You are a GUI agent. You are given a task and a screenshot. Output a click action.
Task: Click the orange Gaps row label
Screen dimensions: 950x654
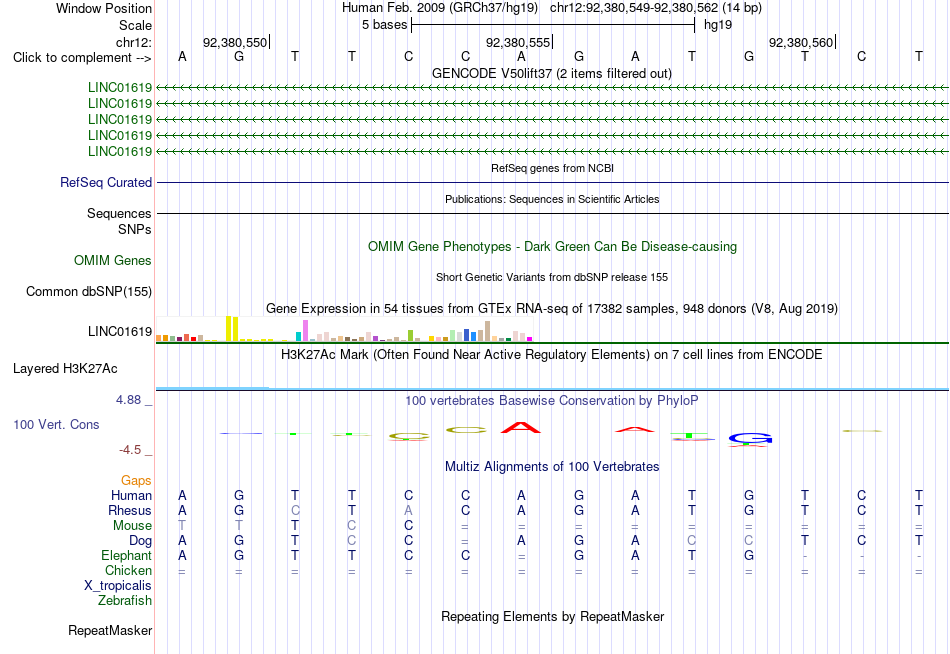(x=136, y=481)
